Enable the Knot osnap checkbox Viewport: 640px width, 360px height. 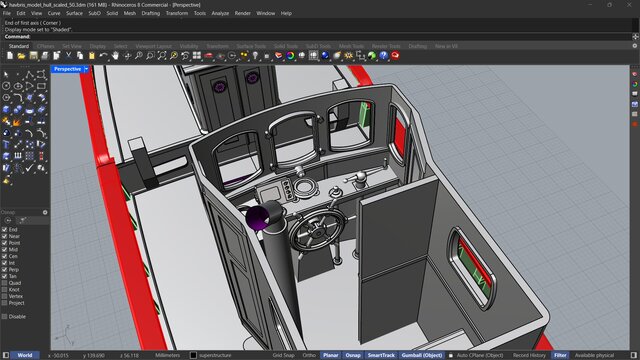click(x=4, y=290)
